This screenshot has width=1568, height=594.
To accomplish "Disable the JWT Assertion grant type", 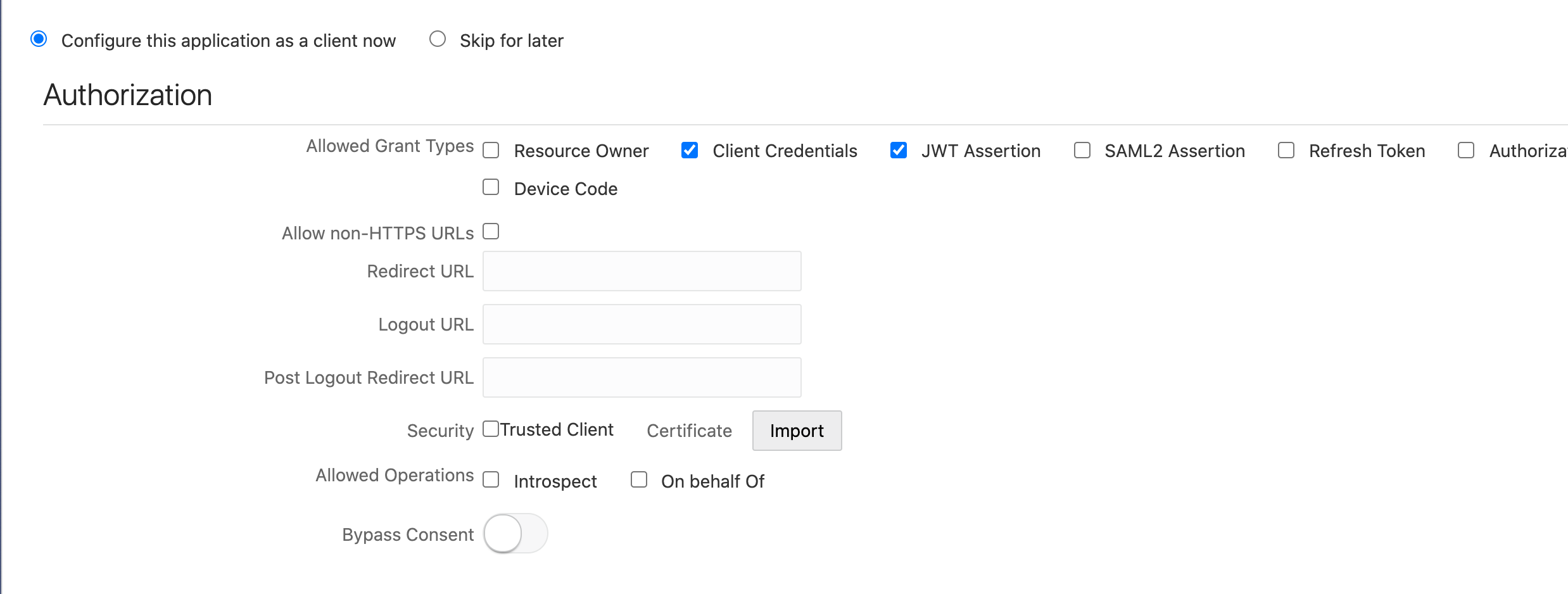I will [899, 149].
